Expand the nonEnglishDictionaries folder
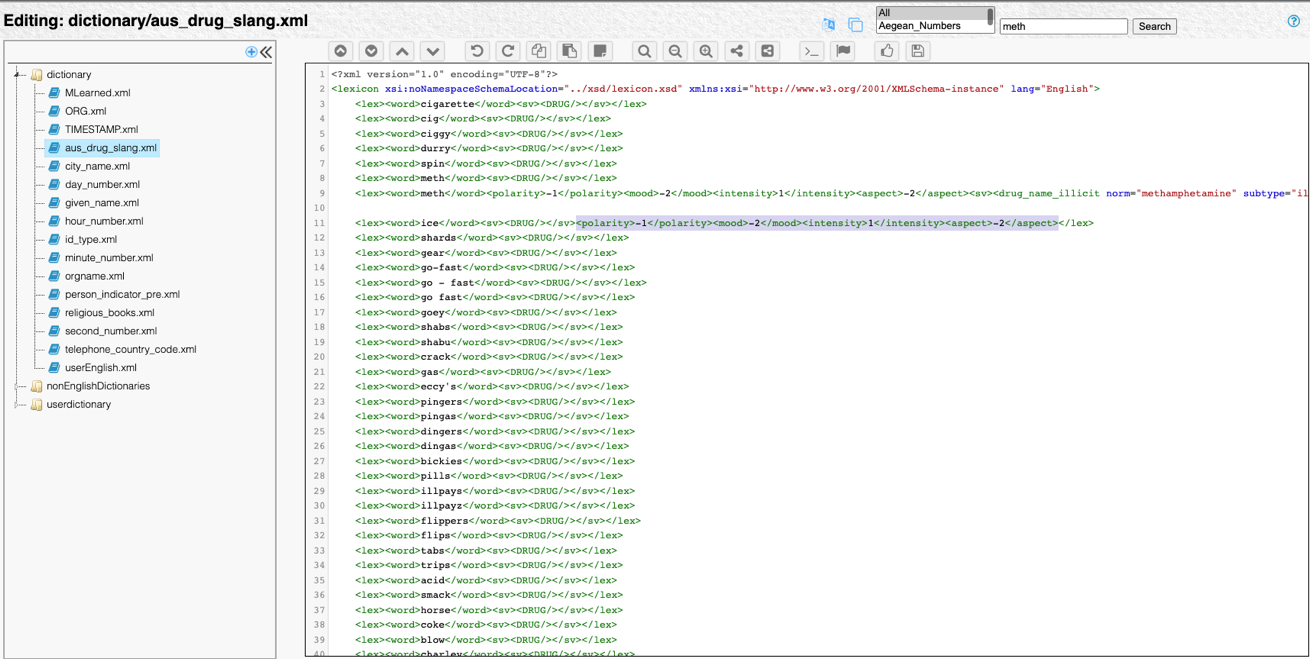This screenshot has width=1310, height=659. [x=17, y=386]
